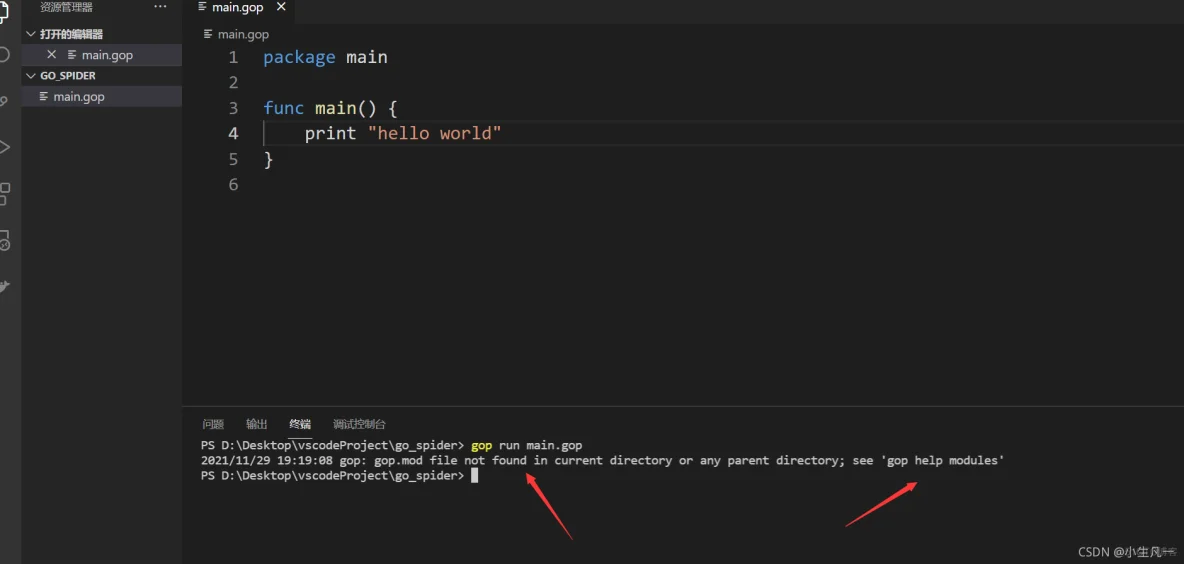The width and height of the screenshot is (1184, 564).
Task: Click the Docker whale icon in activity bar
Action: coord(4,286)
